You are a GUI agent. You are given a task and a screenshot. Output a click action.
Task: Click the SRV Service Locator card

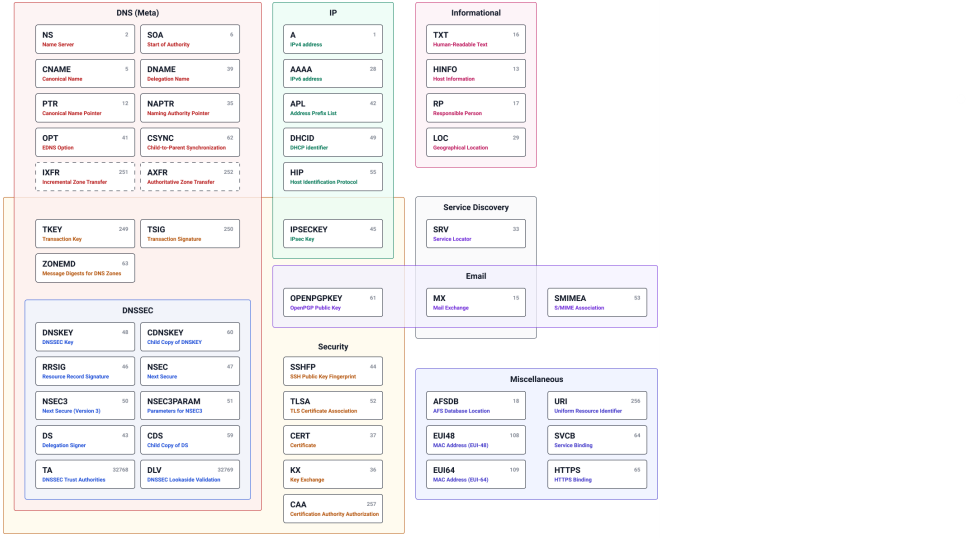(475, 234)
